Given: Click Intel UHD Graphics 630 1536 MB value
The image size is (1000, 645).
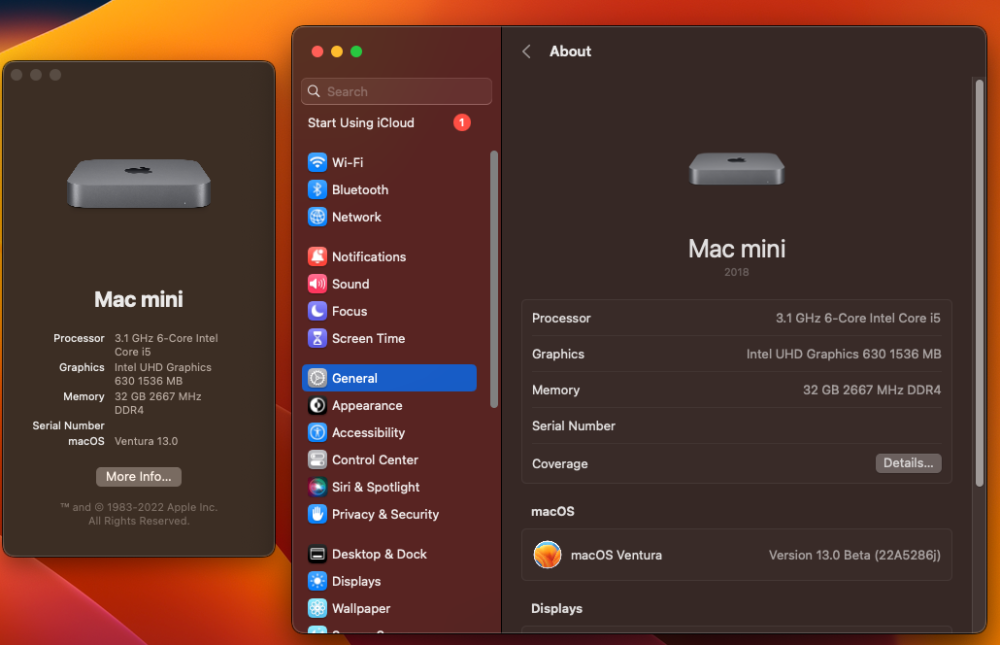Looking at the screenshot, I should pos(844,354).
